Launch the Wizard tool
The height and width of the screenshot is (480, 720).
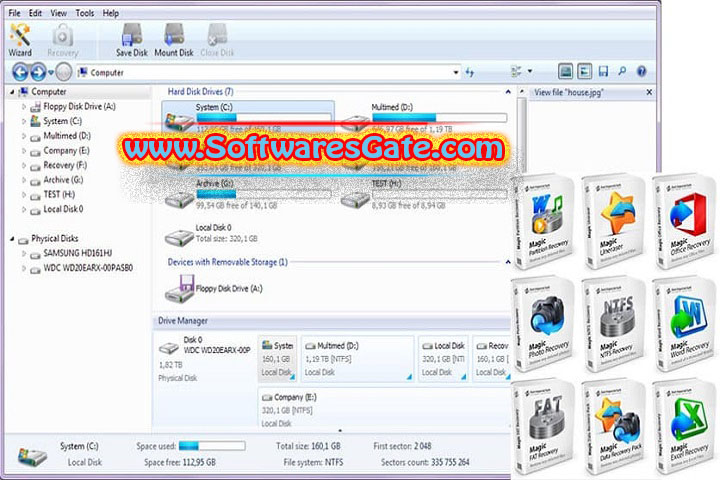click(x=20, y=40)
